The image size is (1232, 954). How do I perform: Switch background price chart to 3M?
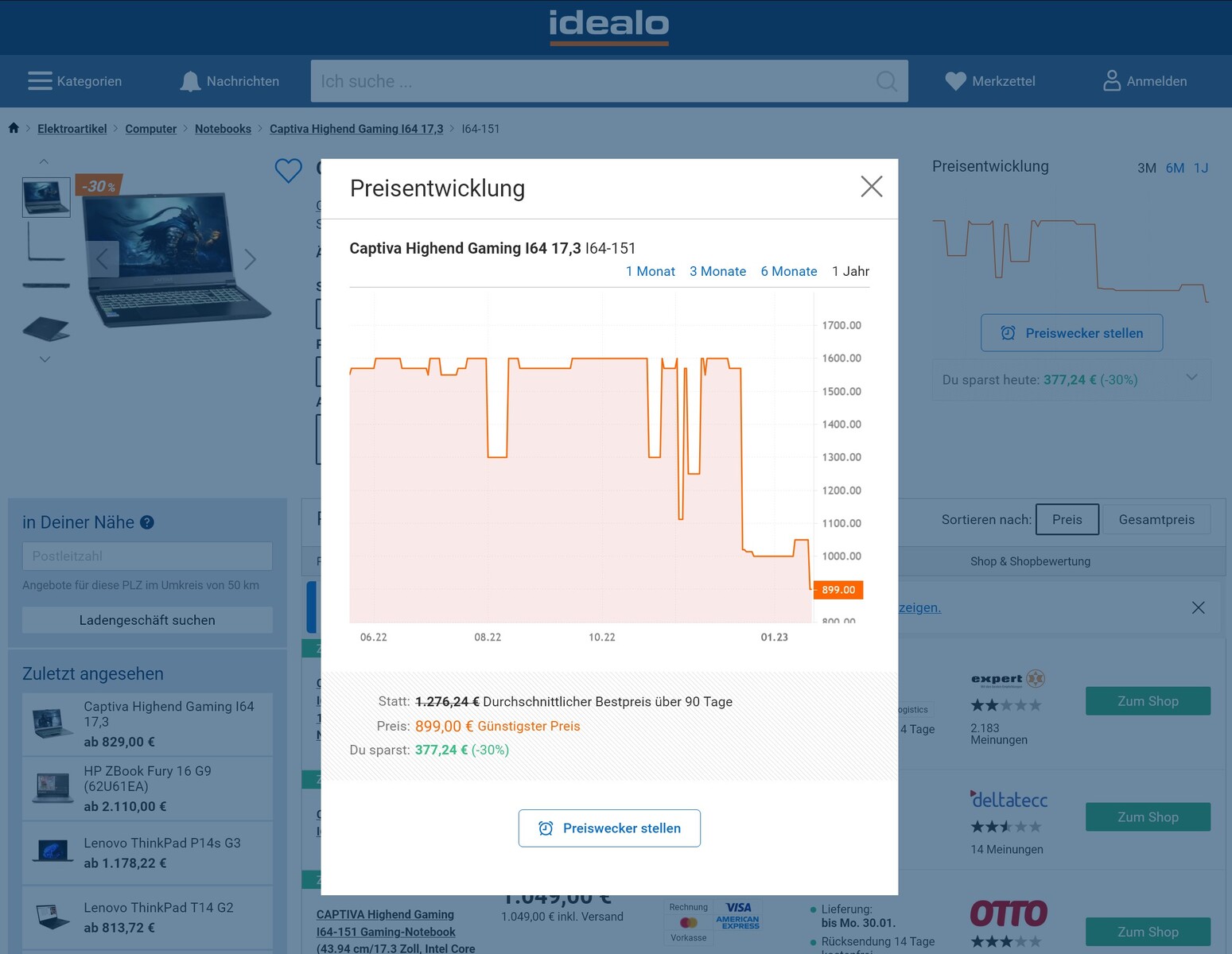click(1146, 168)
